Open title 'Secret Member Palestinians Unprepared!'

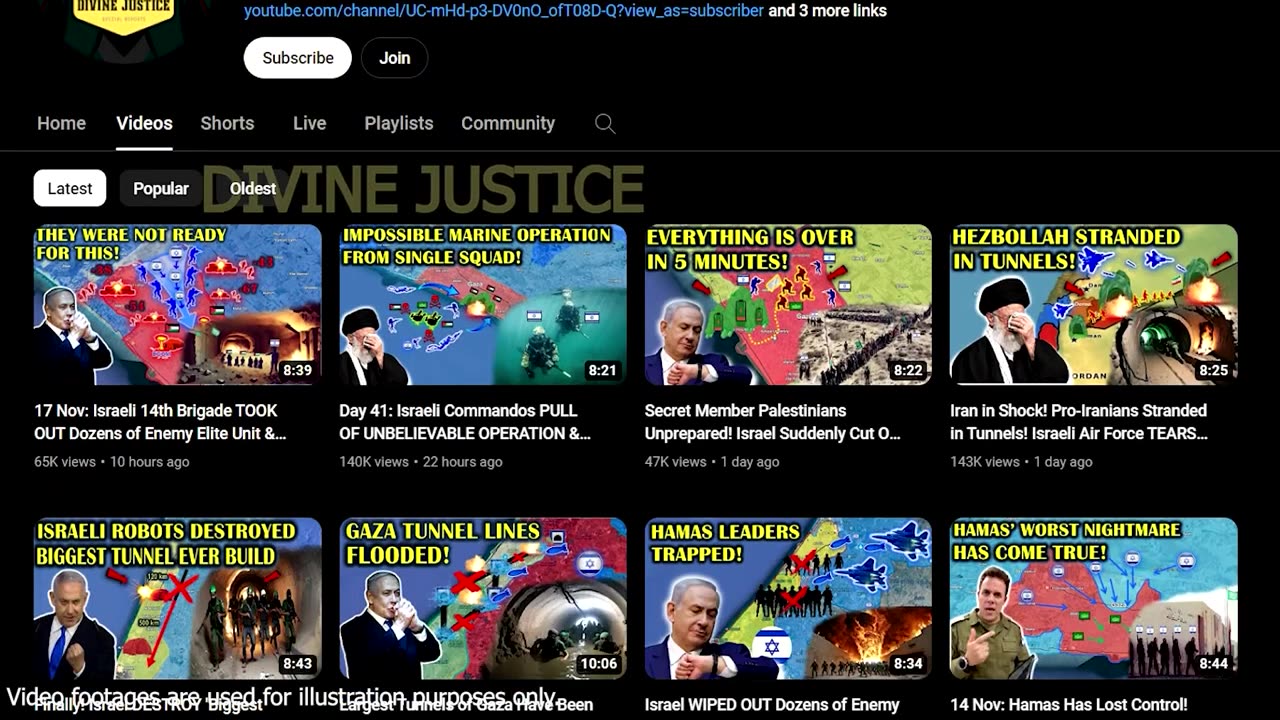(x=773, y=422)
